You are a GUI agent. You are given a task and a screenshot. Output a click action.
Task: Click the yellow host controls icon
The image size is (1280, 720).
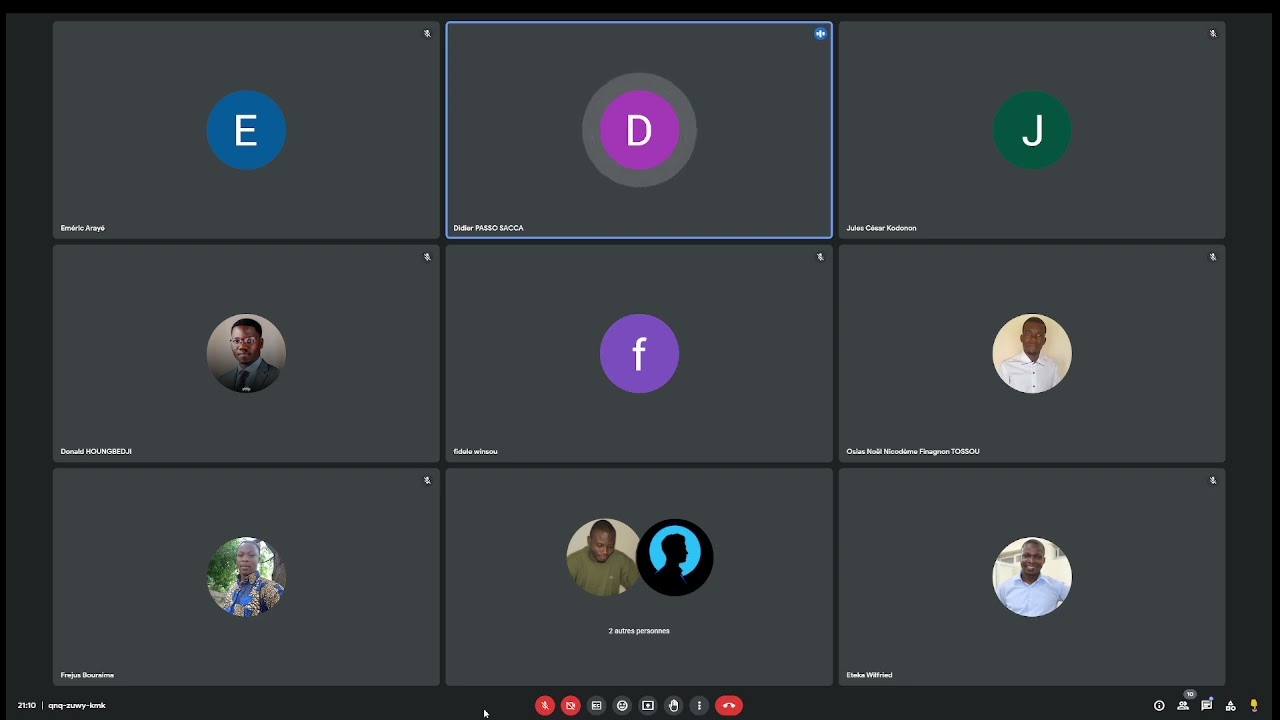click(1254, 705)
